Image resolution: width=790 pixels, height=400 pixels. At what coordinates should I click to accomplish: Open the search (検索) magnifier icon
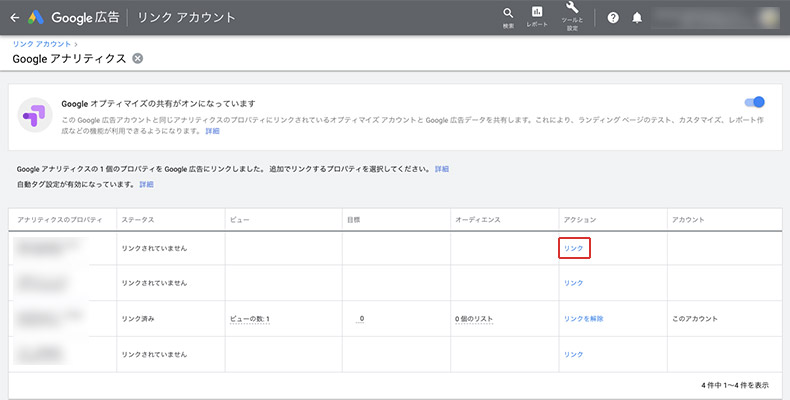(x=508, y=13)
